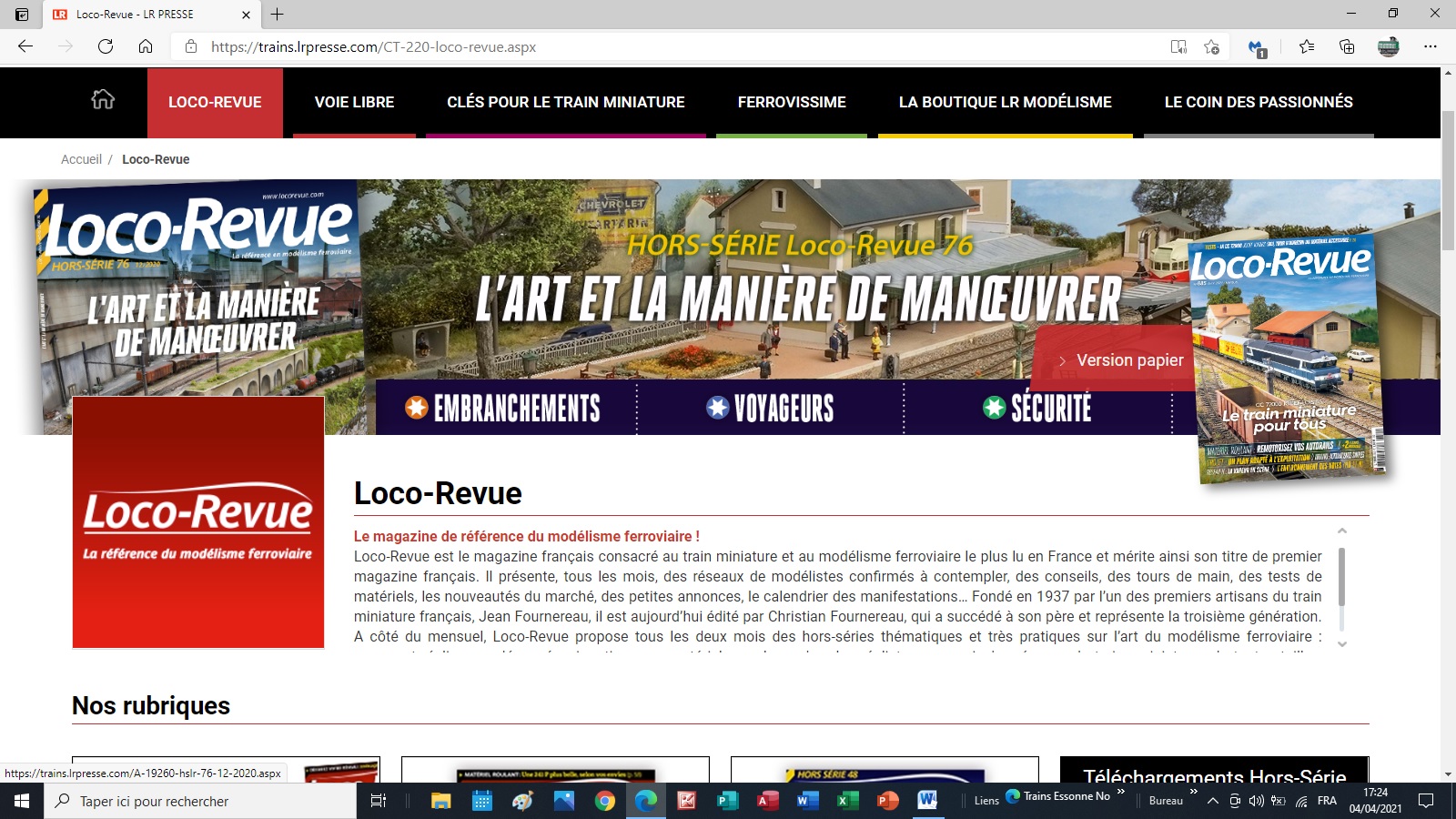Click the page vertical scrollbar thumb
This screenshot has width=1456, height=819.
pos(1448,180)
